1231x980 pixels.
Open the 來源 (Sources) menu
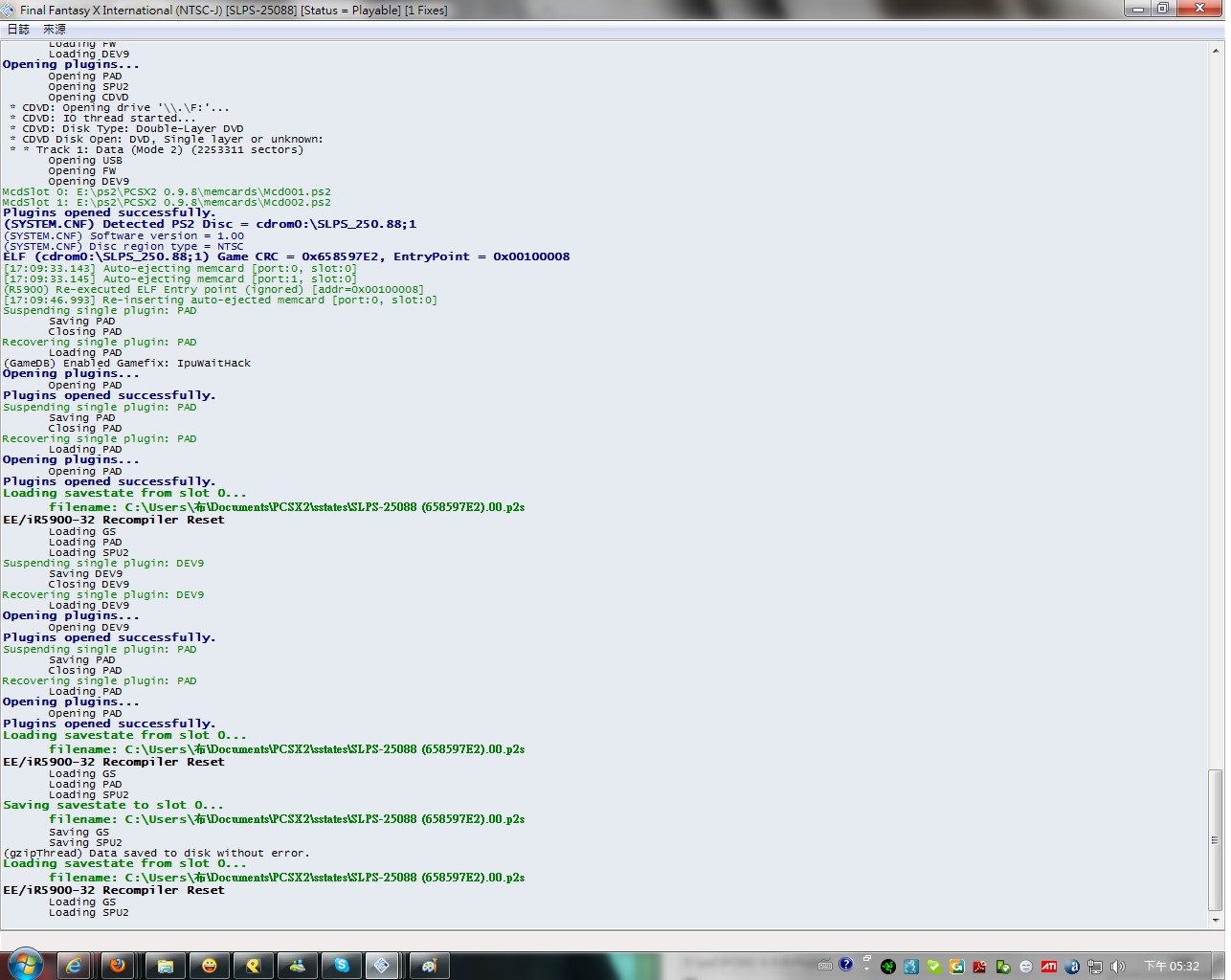click(54, 30)
